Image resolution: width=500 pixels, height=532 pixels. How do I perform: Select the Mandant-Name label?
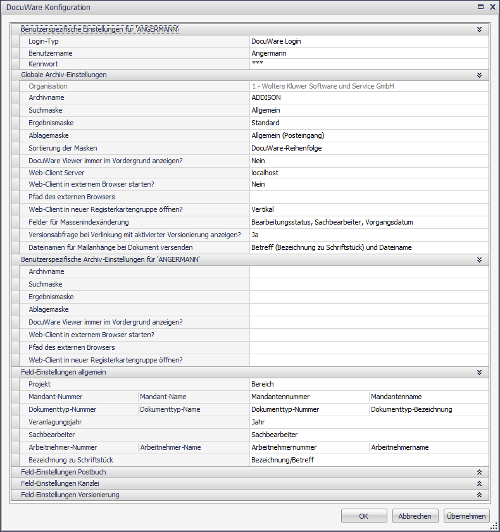163,397
